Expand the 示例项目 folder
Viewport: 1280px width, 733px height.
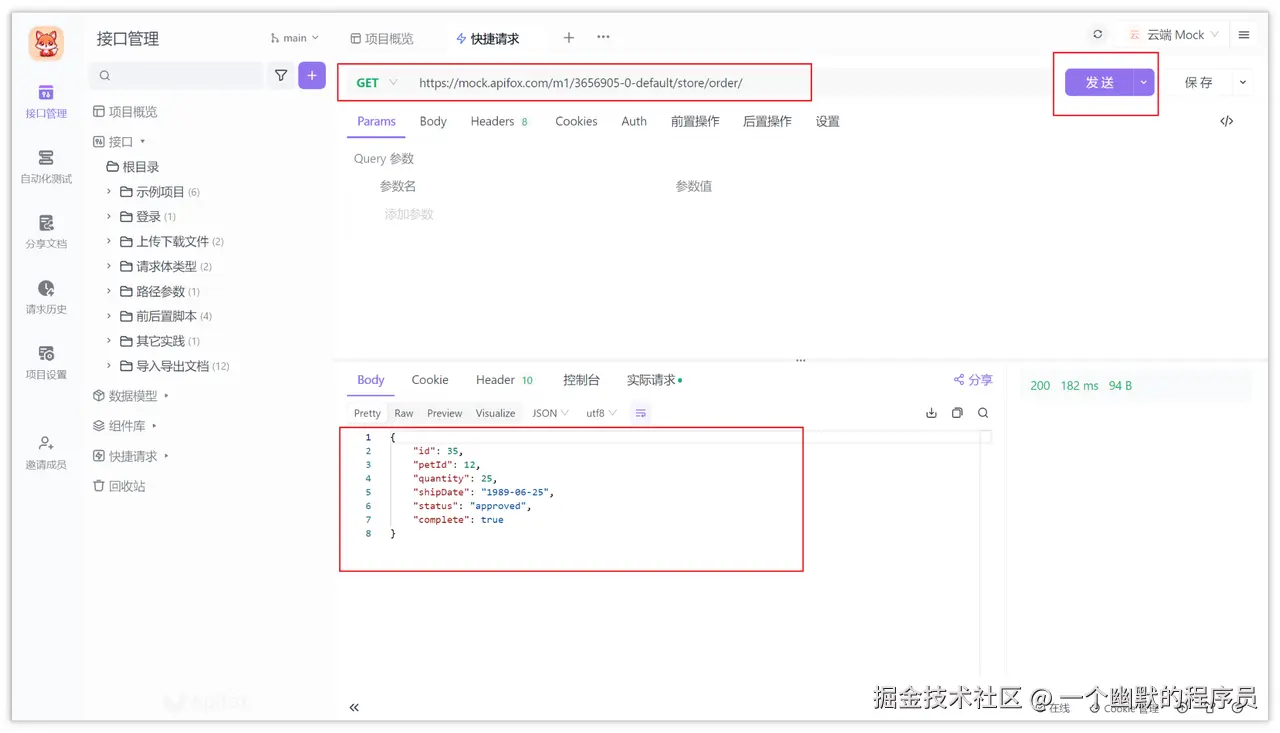[x=109, y=191]
